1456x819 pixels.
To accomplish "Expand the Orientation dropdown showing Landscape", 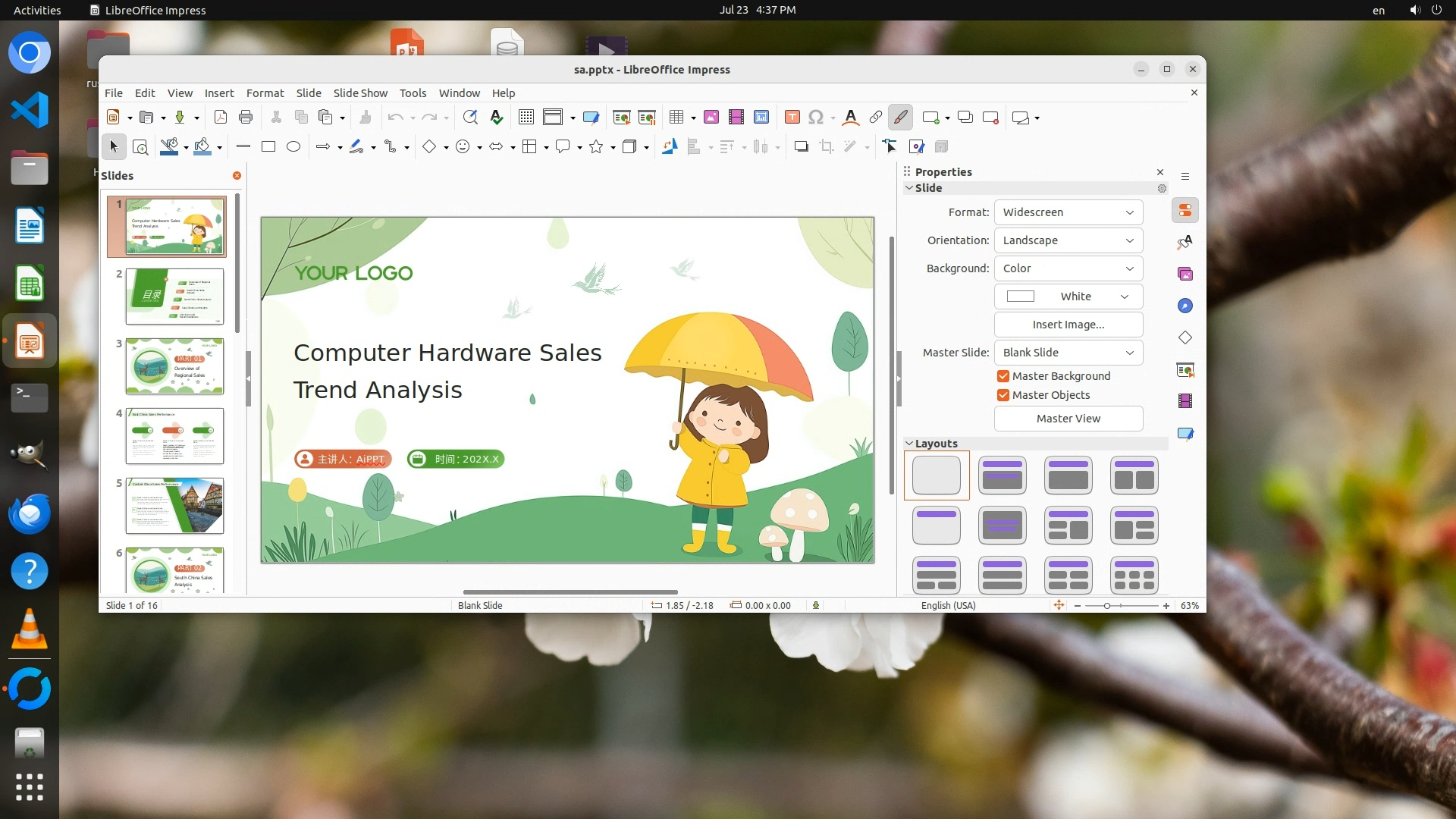I will point(1068,240).
